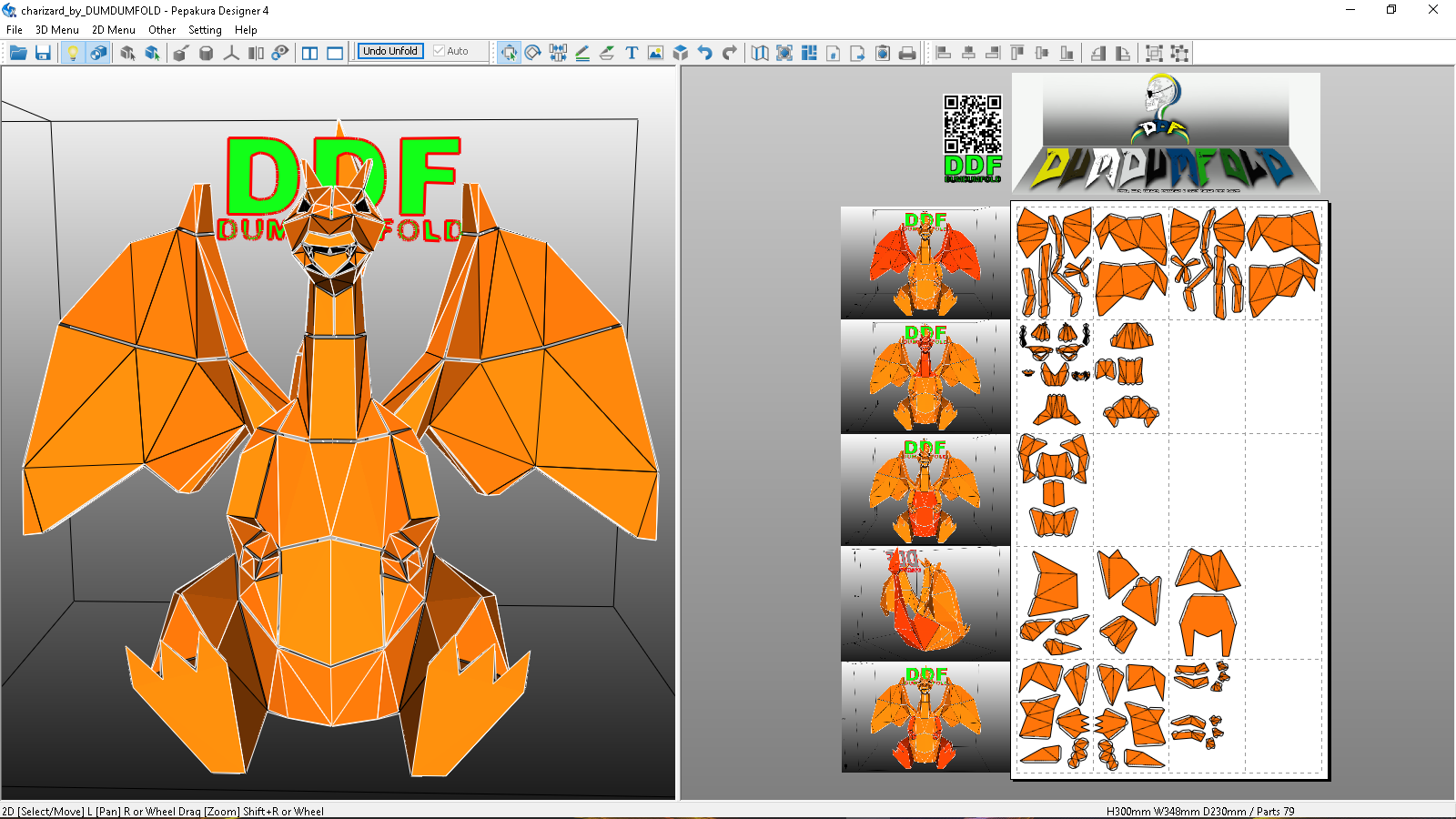This screenshot has width=1456, height=819.
Task: Align selected parts to the top
Action: 1017,53
